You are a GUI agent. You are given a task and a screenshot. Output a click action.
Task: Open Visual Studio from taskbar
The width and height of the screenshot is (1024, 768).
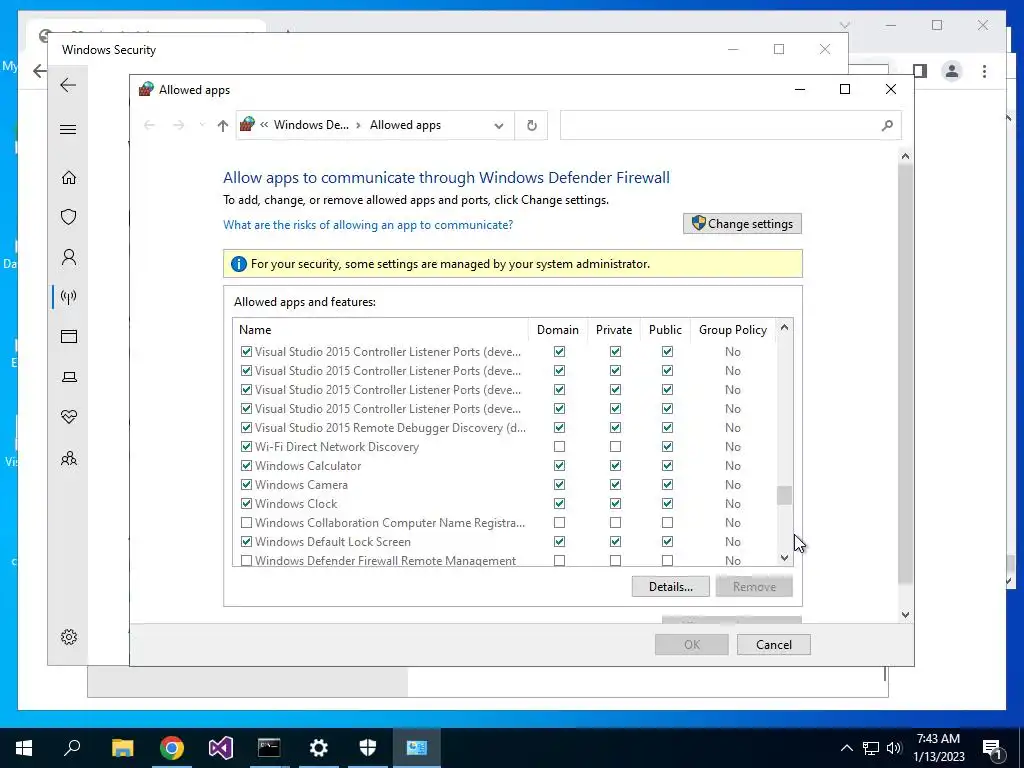point(221,748)
